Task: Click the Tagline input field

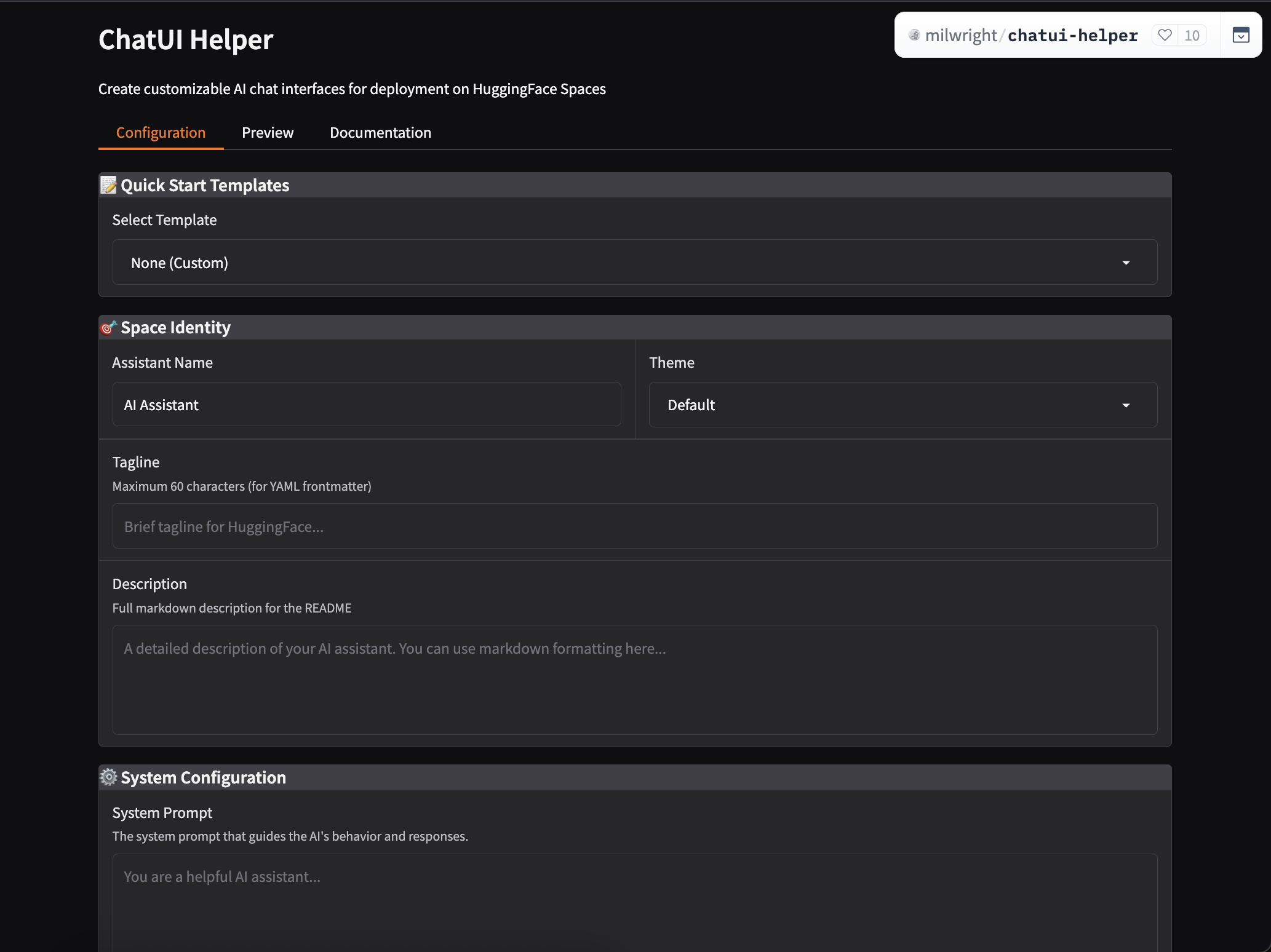Action: (x=634, y=526)
